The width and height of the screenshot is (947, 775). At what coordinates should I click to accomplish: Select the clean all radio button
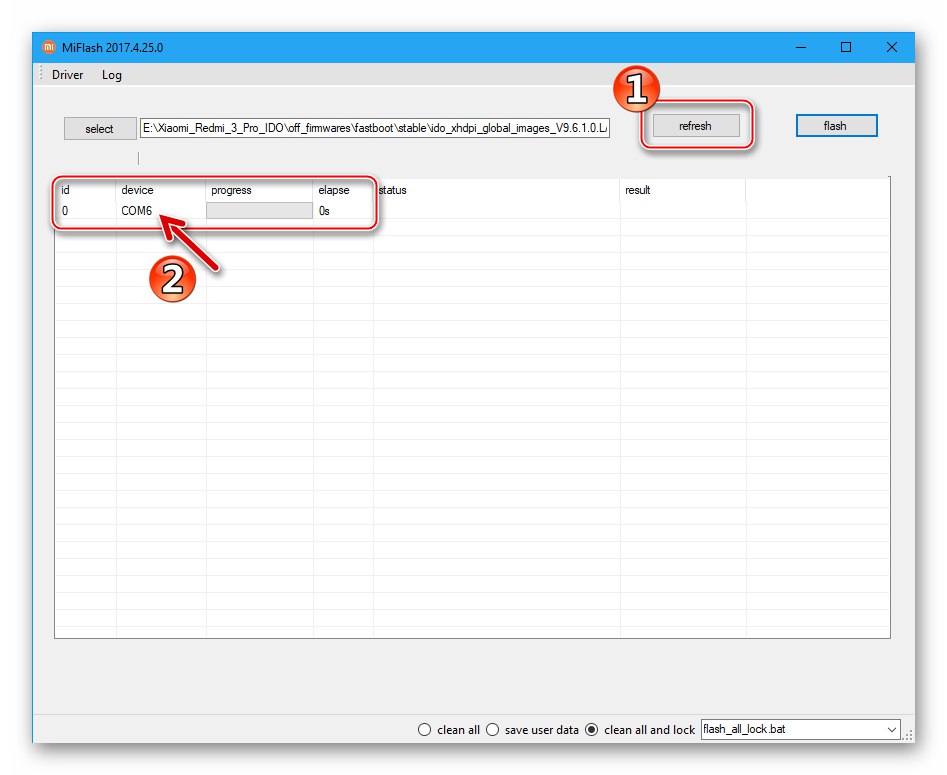425,730
